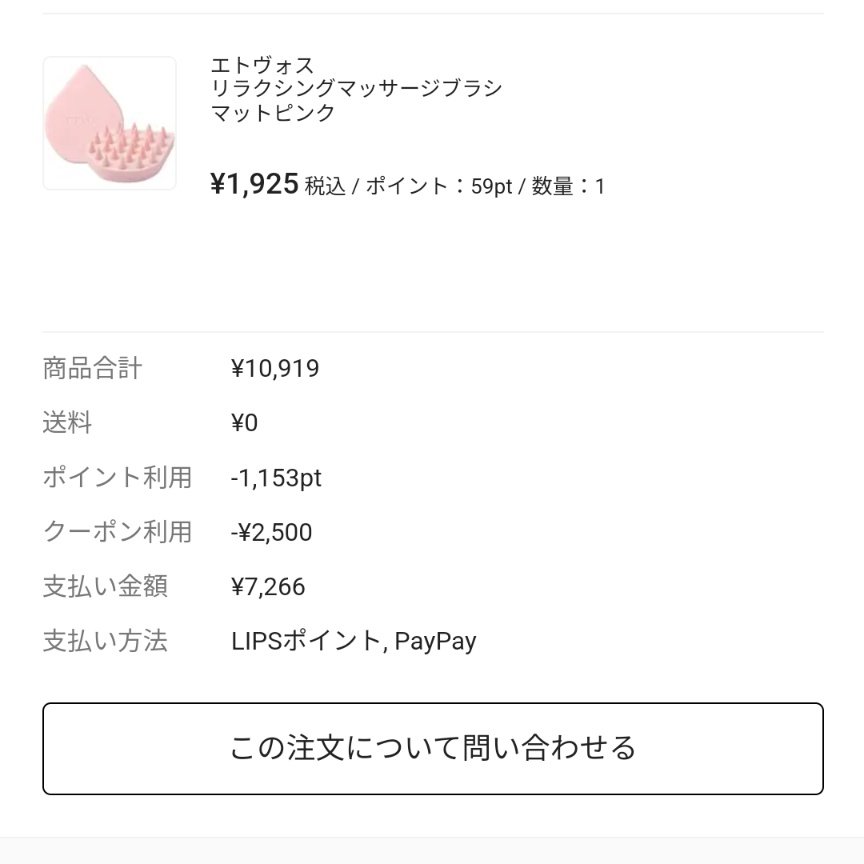The width and height of the screenshot is (864, 864).
Task: Click the 支払い方法 label
Action: coord(105,640)
